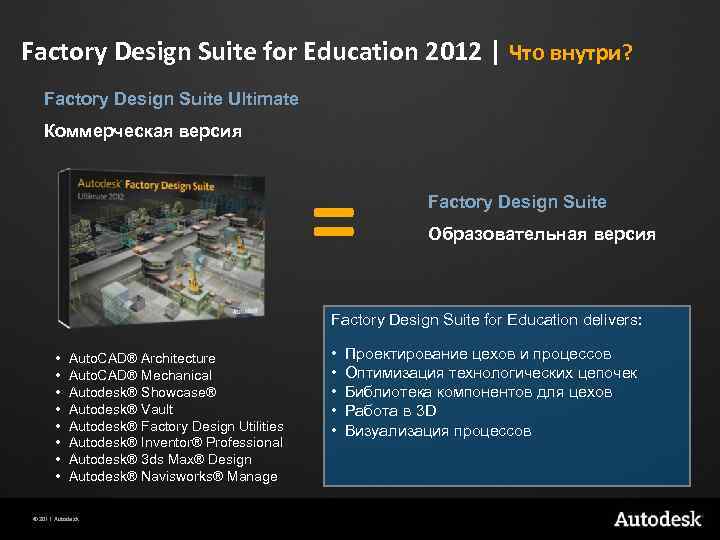The image size is (720, 540).
Task: Select 'Autodesk® Inventor® Professional' list item
Action: [176, 443]
